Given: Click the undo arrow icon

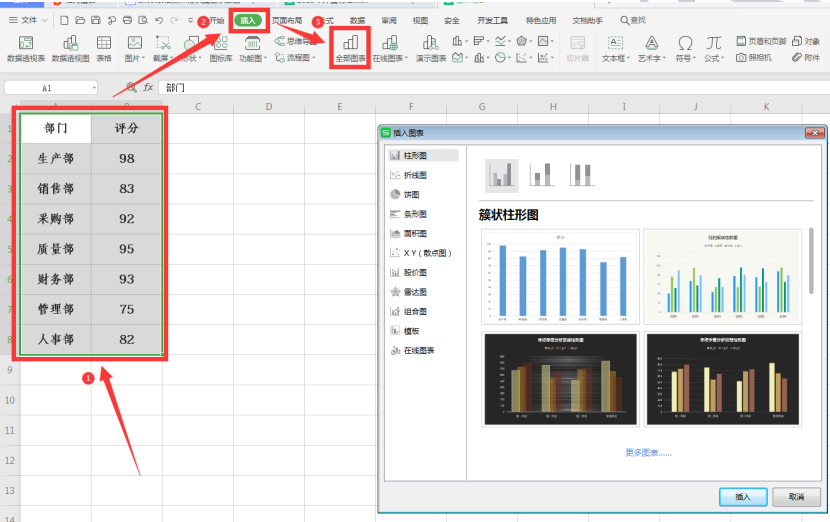Looking at the screenshot, I should (159, 21).
